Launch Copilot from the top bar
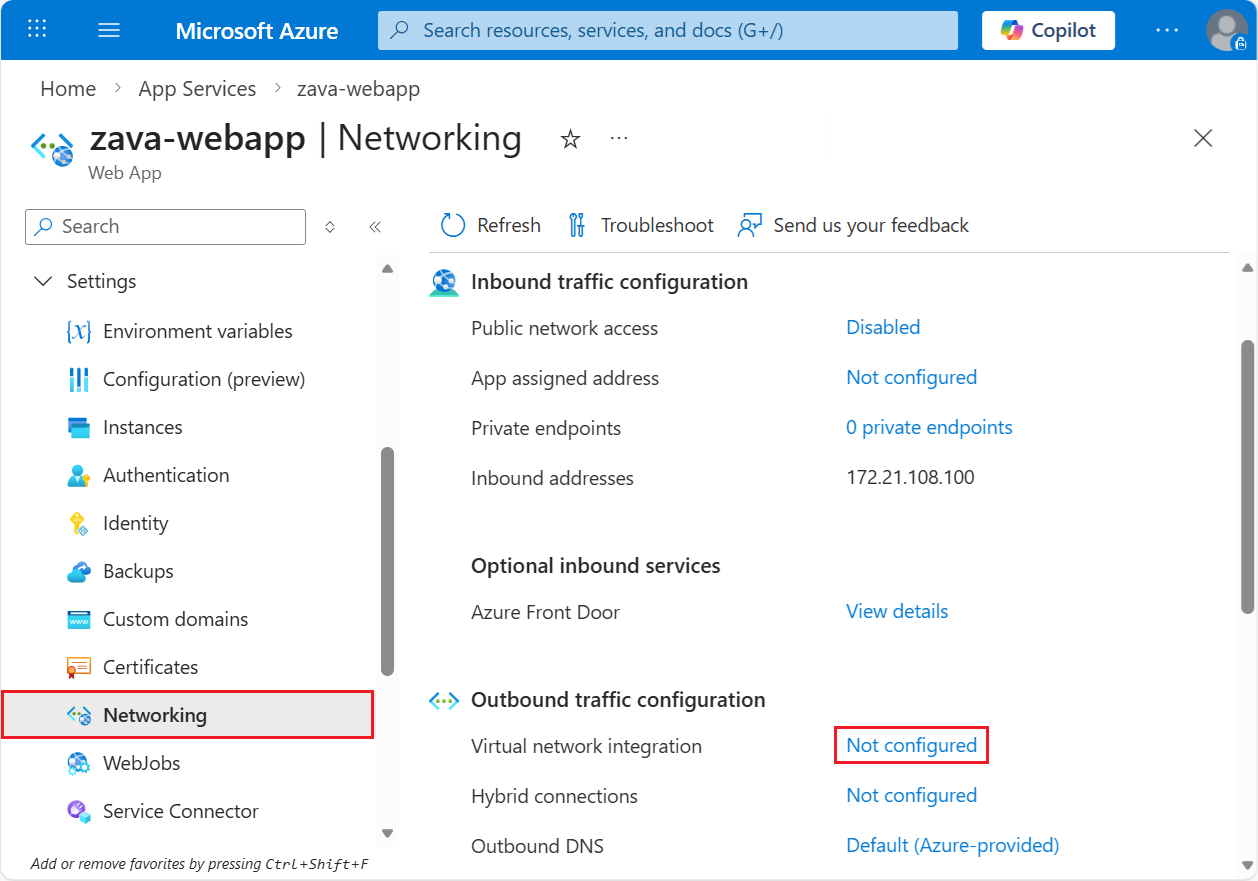The image size is (1258, 881). coord(1047,30)
